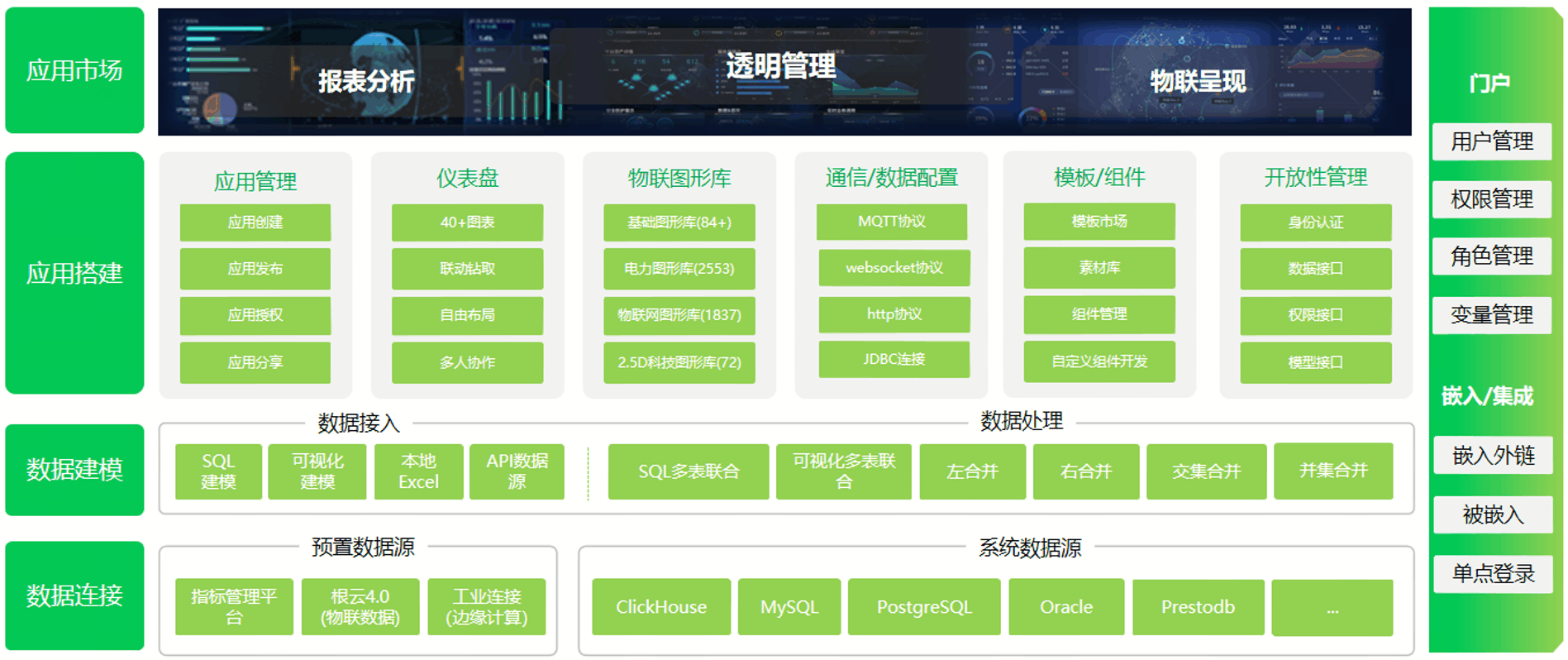Viewport: 1568px width, 660px height.
Task: Click 角色管理 in the right sidebar
Action: 1491,256
